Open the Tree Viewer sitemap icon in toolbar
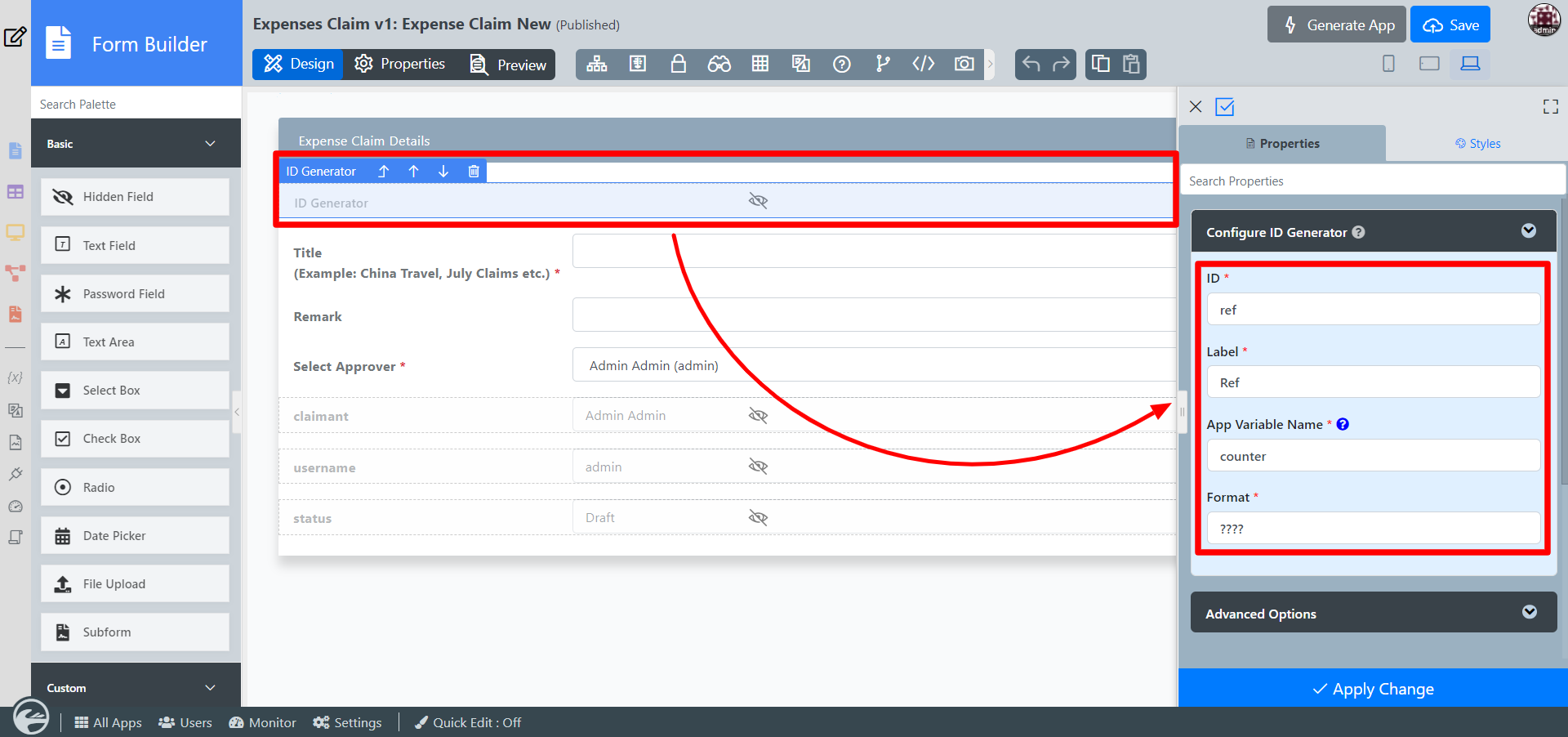Viewport: 1568px width, 737px height. pyautogui.click(x=597, y=64)
